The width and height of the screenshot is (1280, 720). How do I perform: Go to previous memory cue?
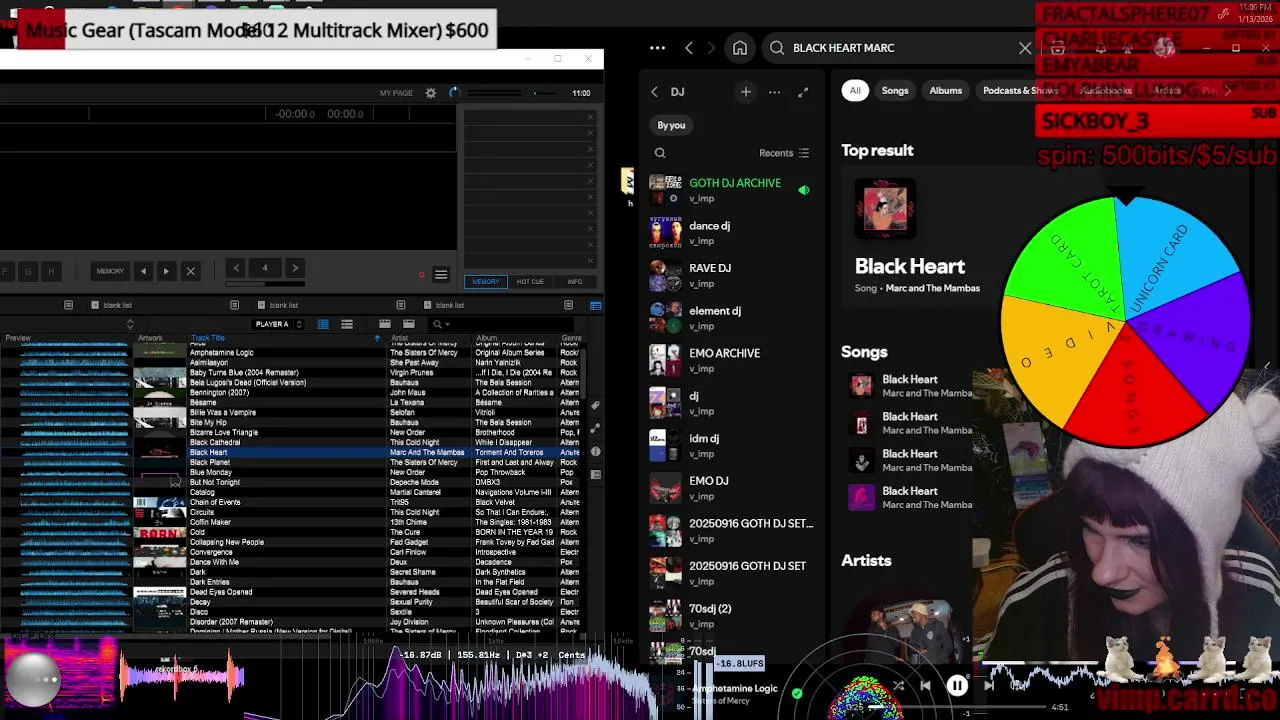pyautogui.click(x=143, y=271)
